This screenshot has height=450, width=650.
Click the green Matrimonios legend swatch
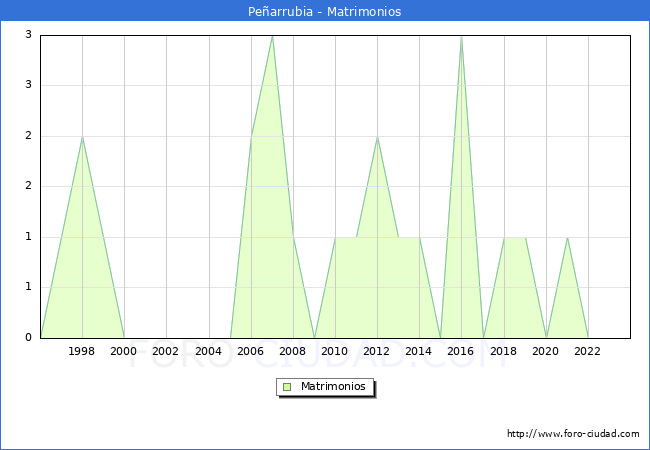pos(287,387)
